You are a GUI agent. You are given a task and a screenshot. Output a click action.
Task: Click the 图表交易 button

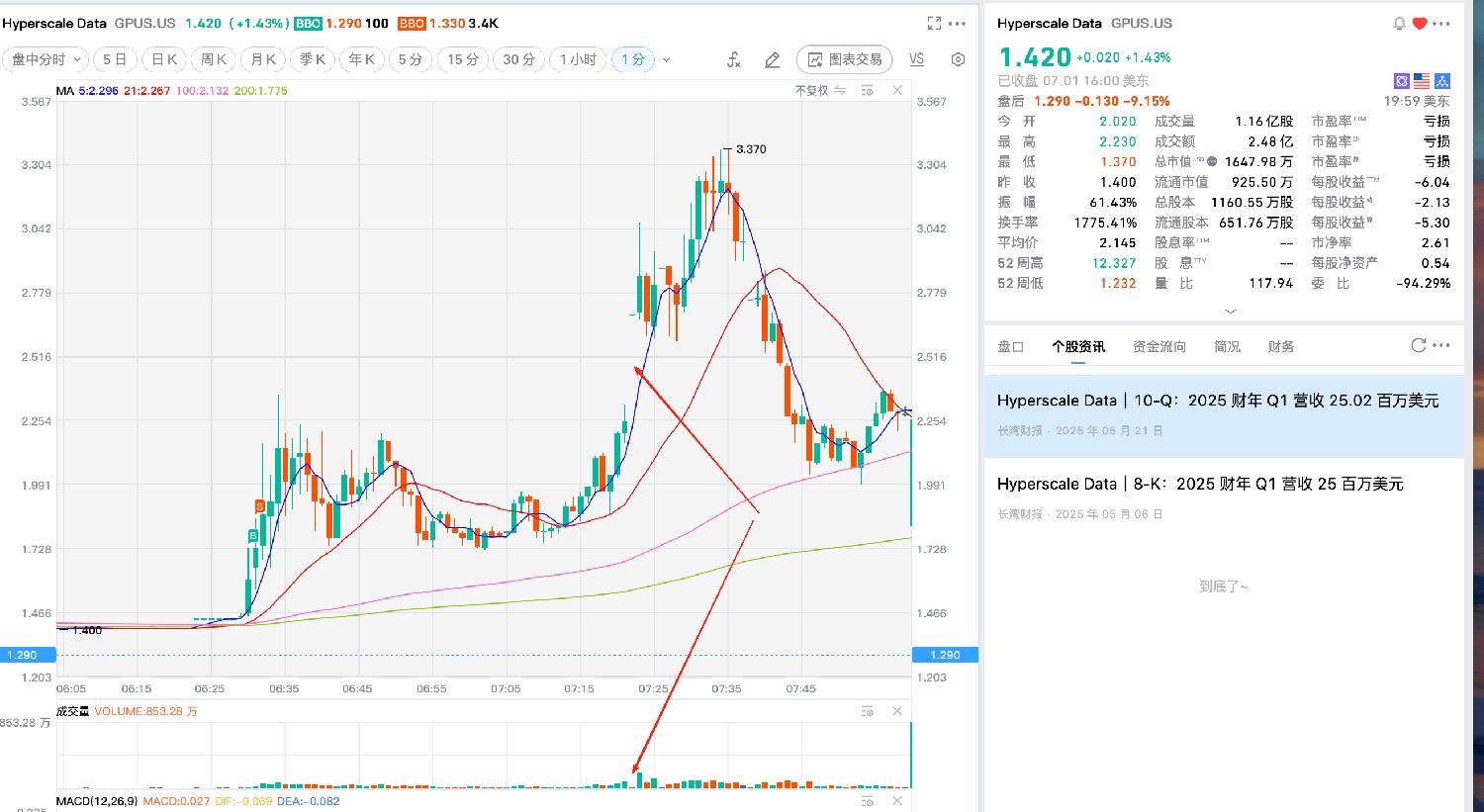click(x=844, y=59)
